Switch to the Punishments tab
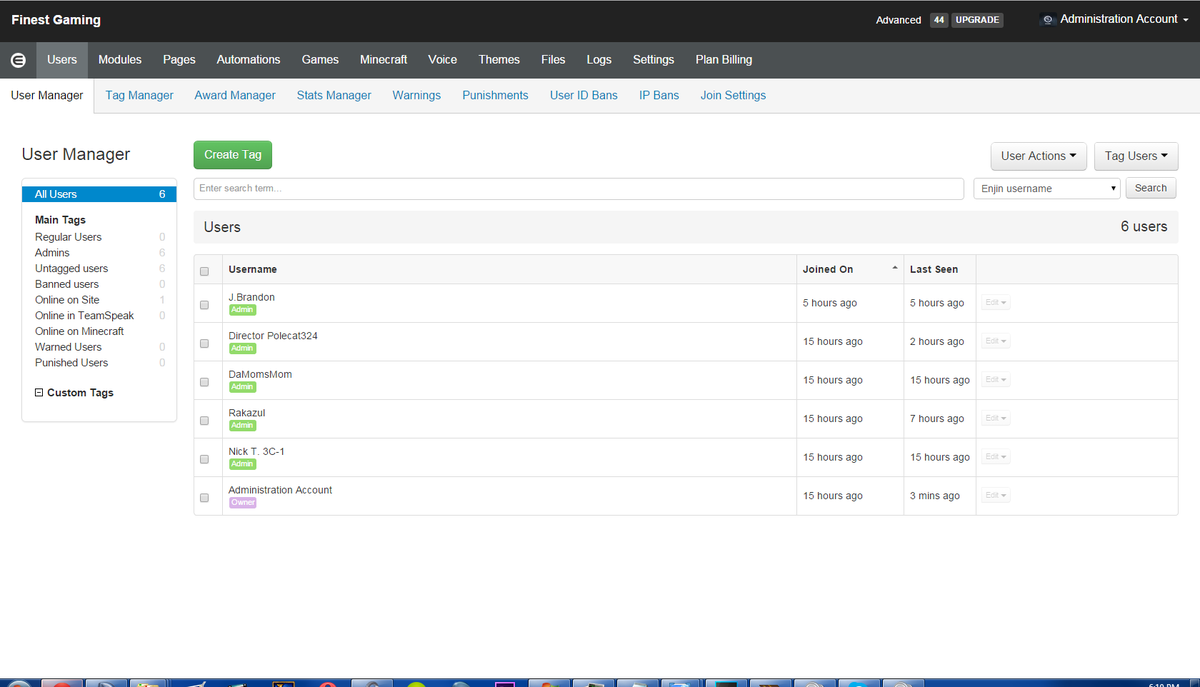Viewport: 1200px width, 687px height. pyautogui.click(x=495, y=96)
